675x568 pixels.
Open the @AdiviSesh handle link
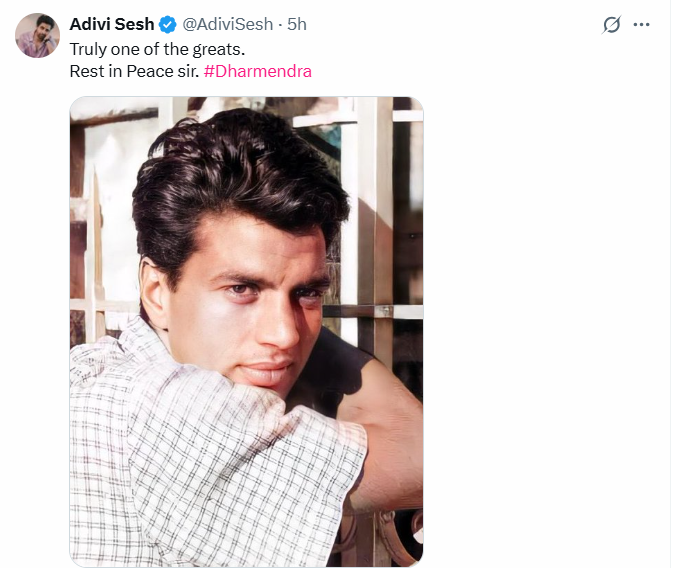[x=227, y=25]
